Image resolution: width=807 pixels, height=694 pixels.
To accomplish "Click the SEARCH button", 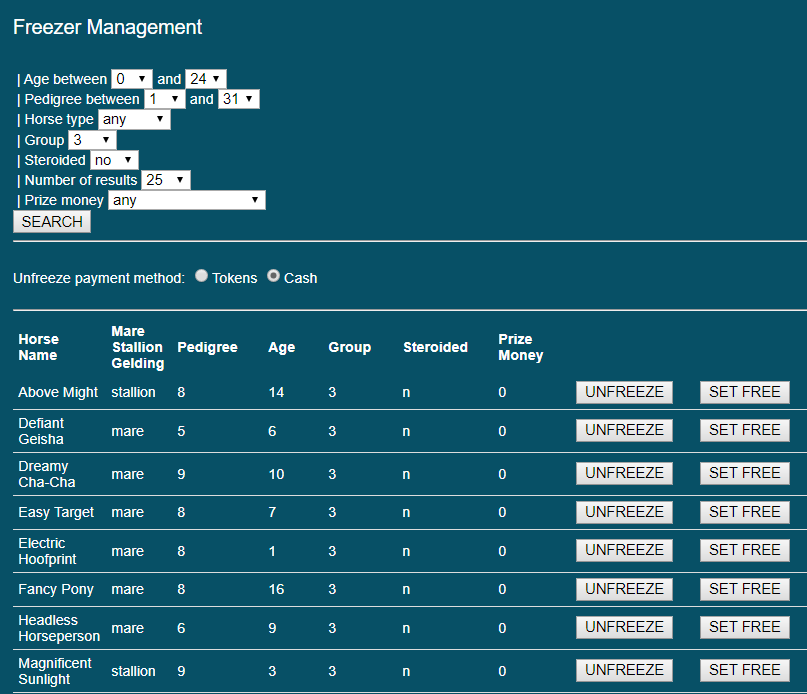I will click(51, 221).
